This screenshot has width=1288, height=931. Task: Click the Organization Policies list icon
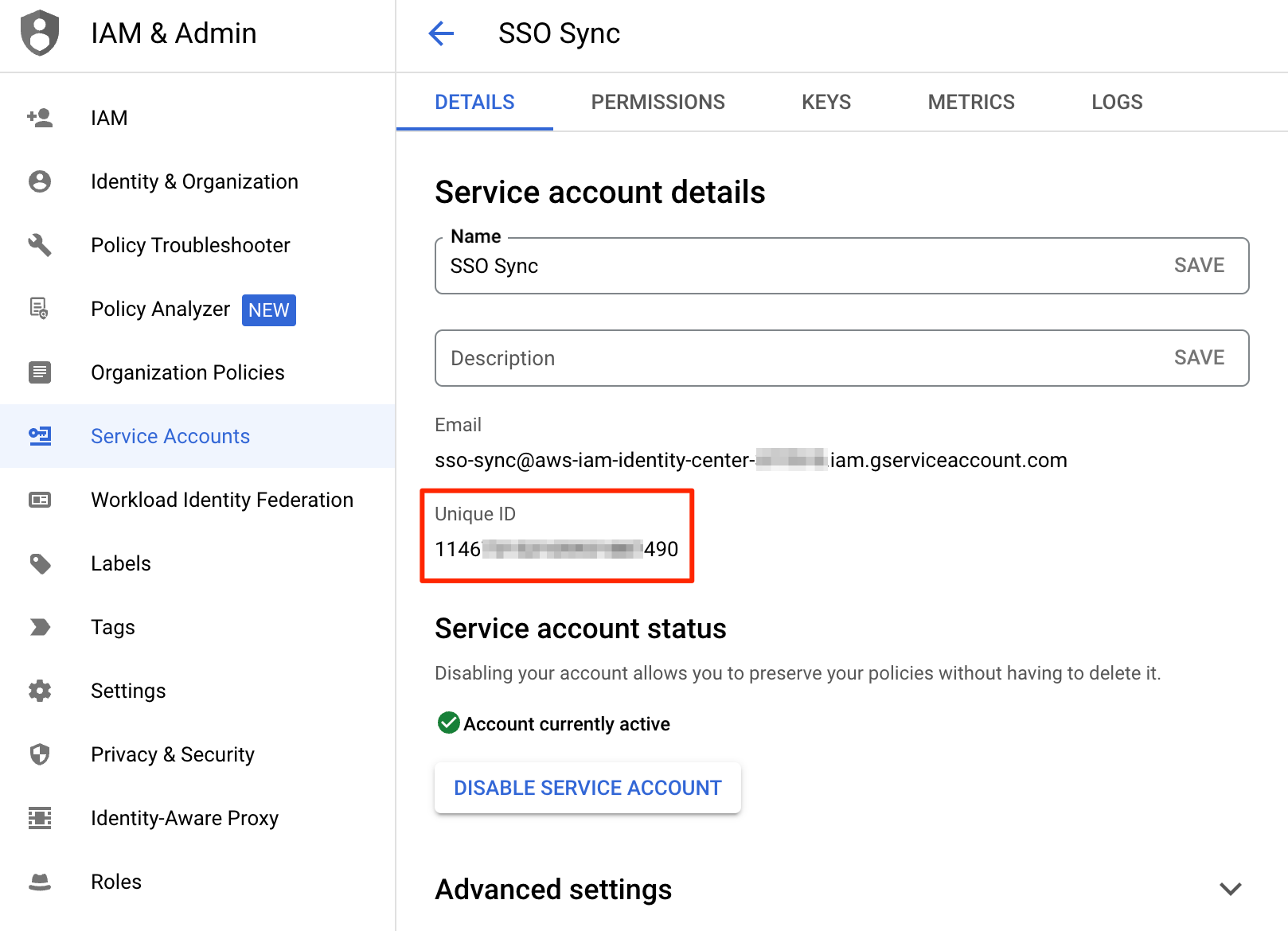(x=40, y=372)
